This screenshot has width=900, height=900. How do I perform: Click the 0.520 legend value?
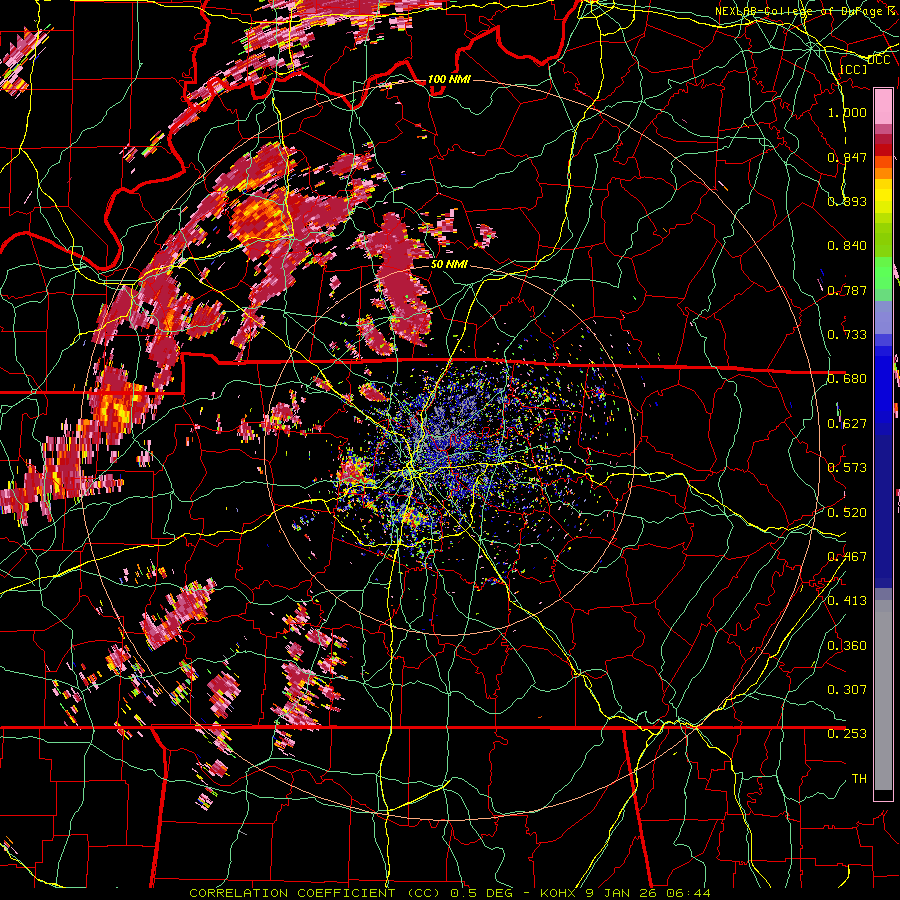(847, 513)
